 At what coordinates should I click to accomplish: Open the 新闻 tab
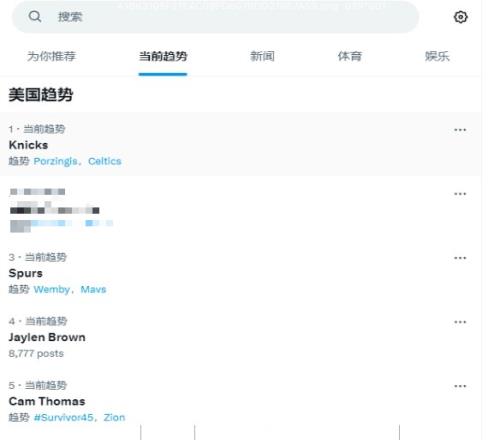262,56
